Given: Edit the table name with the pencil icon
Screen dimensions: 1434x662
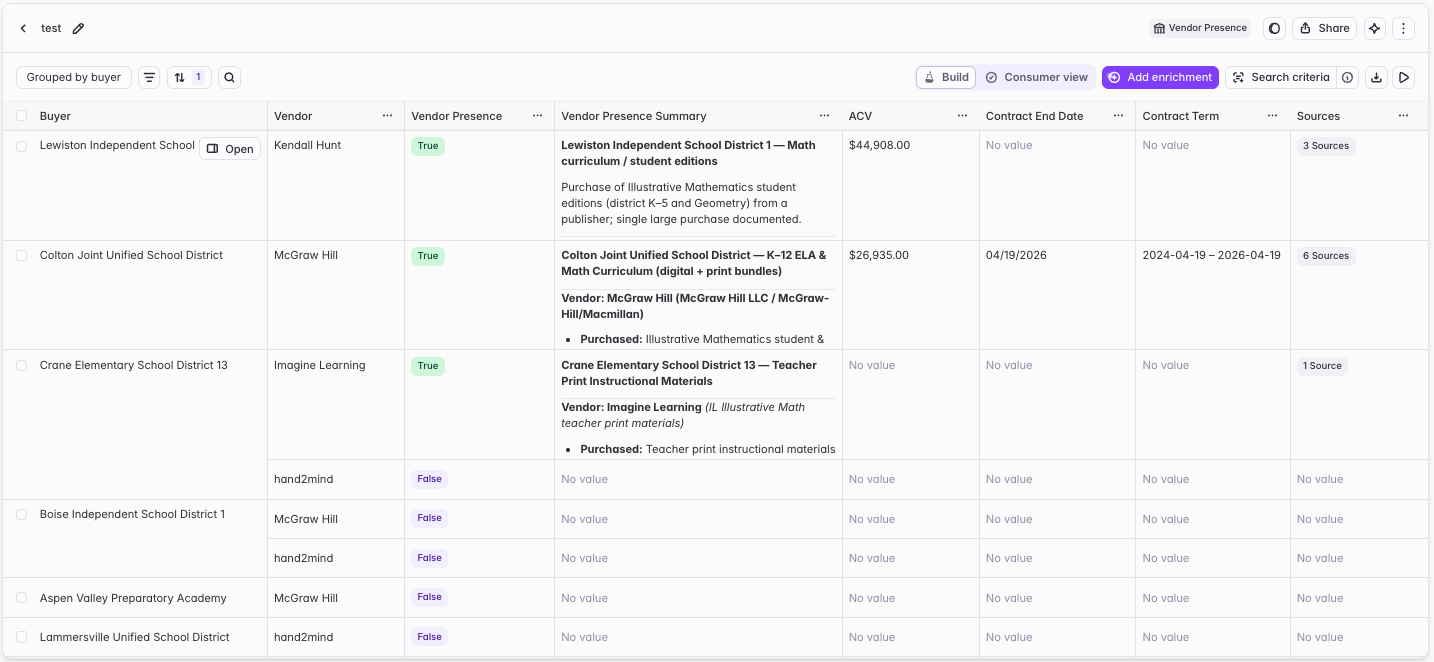Looking at the screenshot, I should [x=78, y=28].
